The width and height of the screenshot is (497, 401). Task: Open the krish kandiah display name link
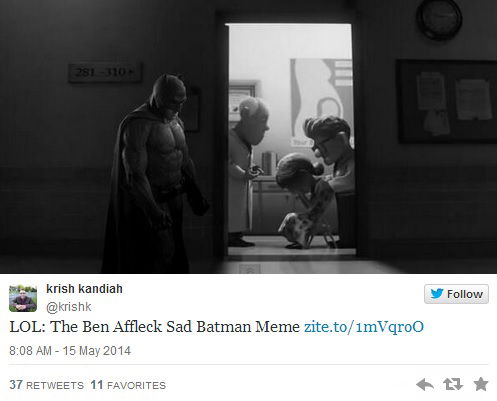[x=84, y=289]
